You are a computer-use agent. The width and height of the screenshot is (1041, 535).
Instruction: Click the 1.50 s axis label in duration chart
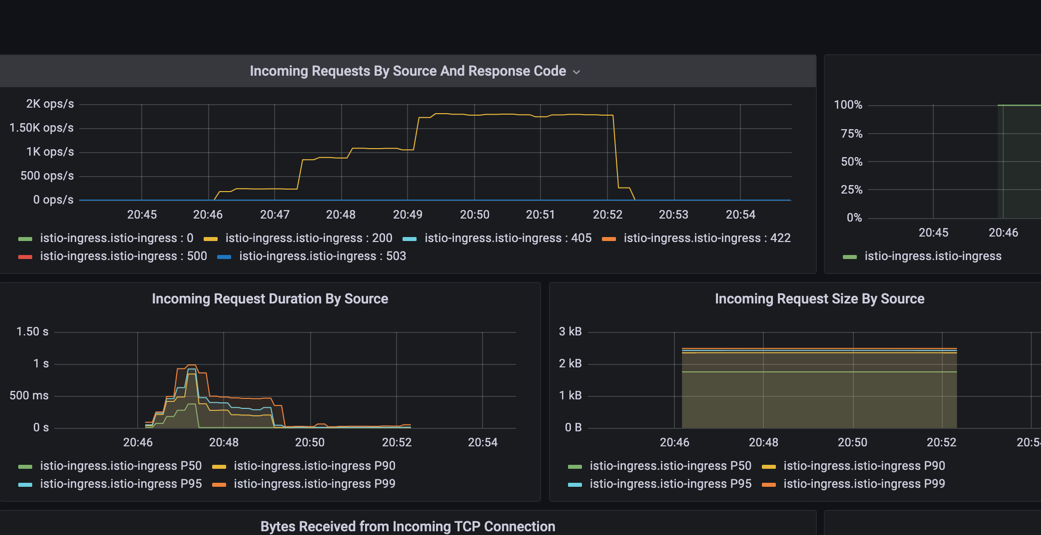point(33,332)
